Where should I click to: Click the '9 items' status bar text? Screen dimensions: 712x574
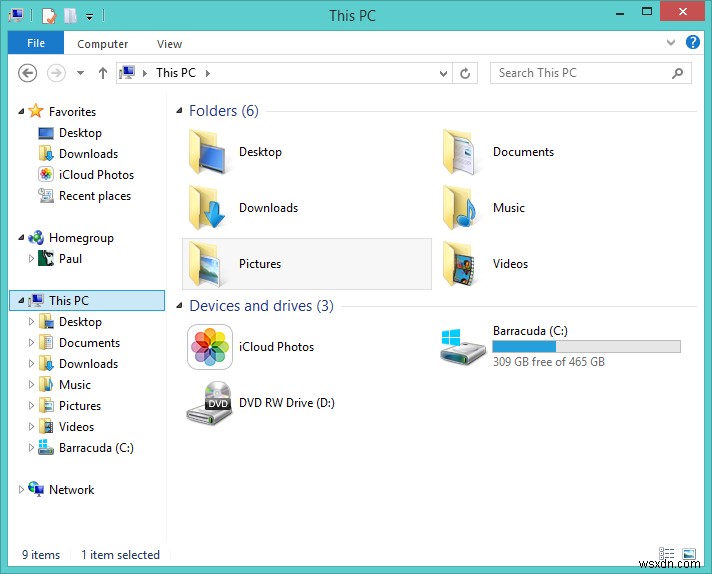(41, 555)
